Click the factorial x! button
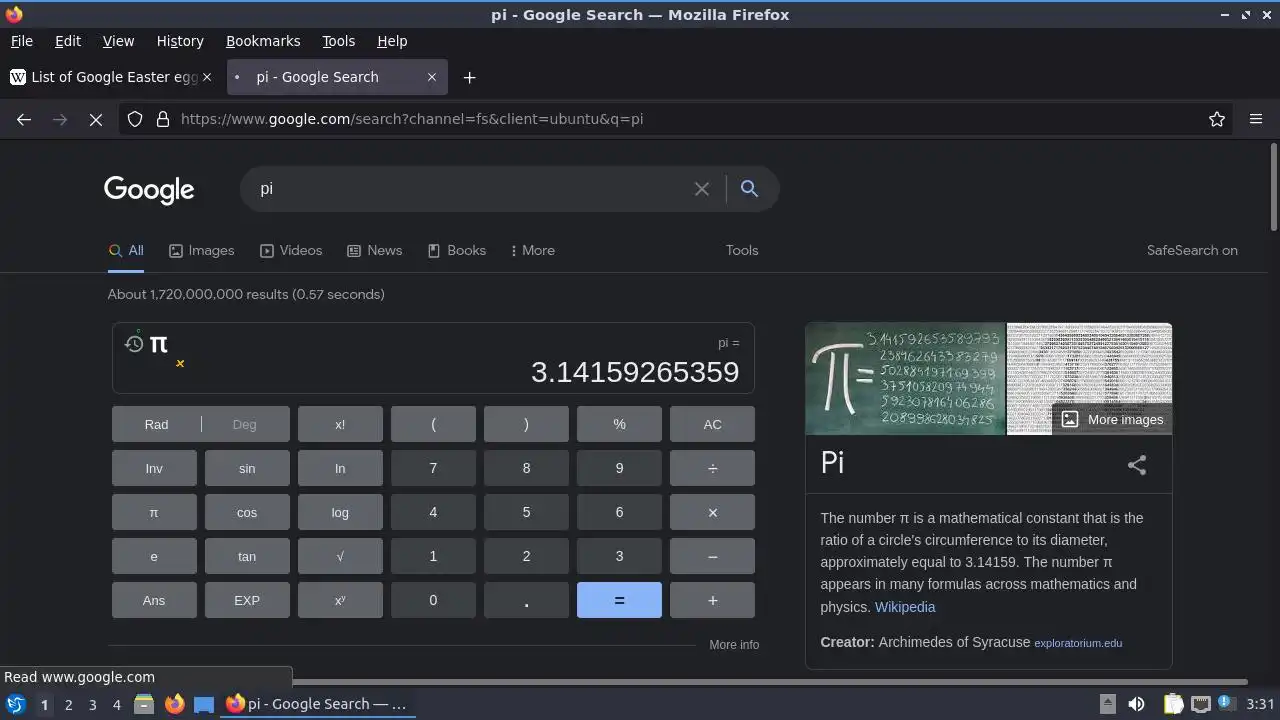Viewport: 1280px width, 720px height. (340, 424)
